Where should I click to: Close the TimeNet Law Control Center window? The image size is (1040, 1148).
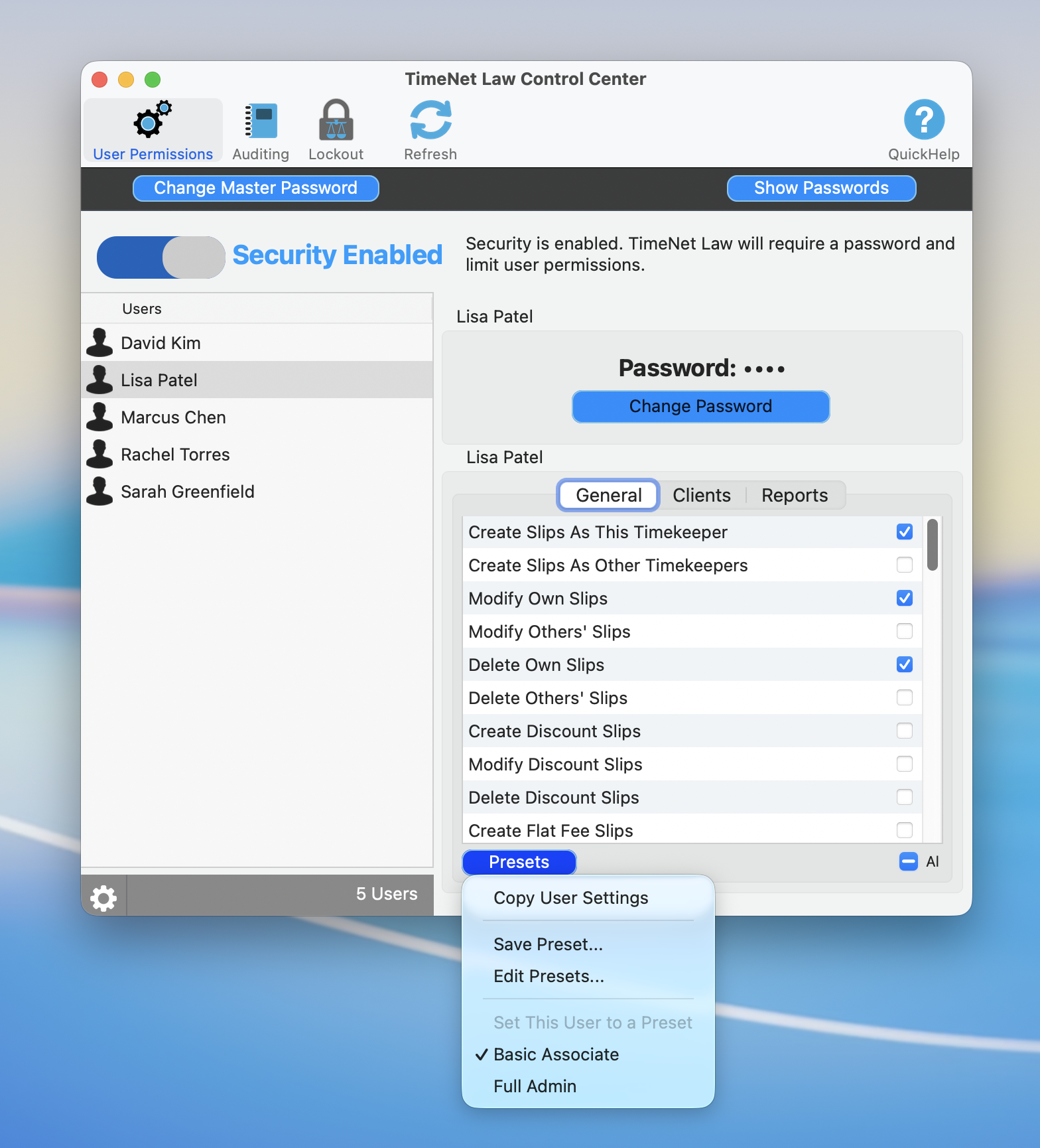[99, 80]
